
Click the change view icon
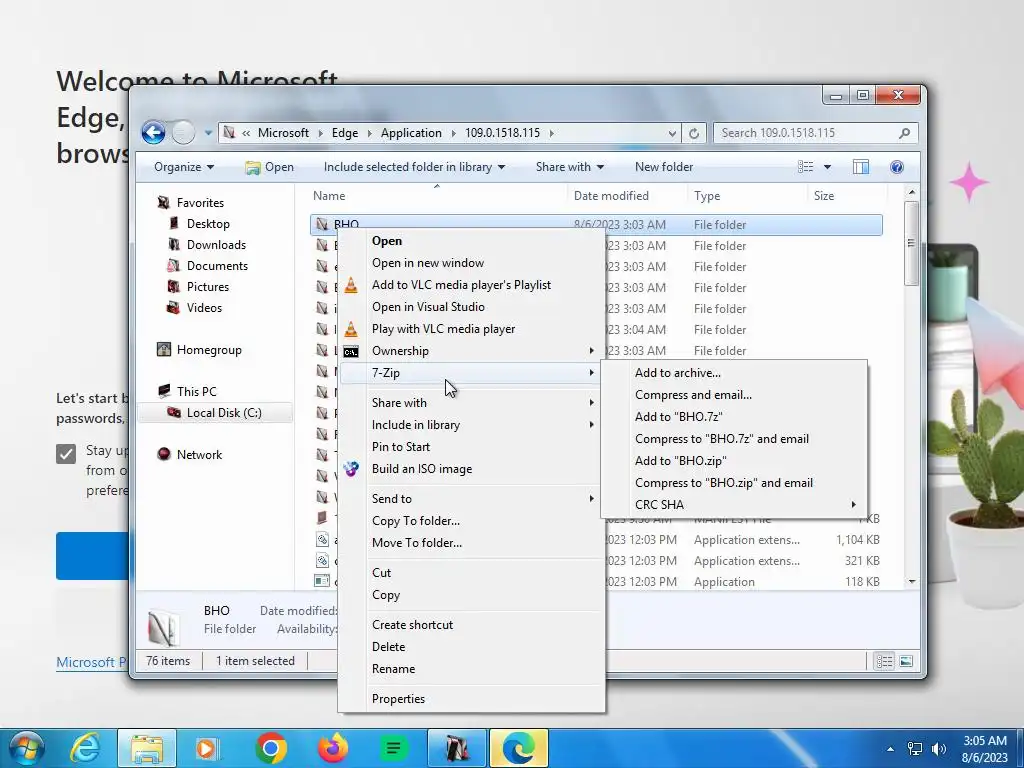(805, 167)
